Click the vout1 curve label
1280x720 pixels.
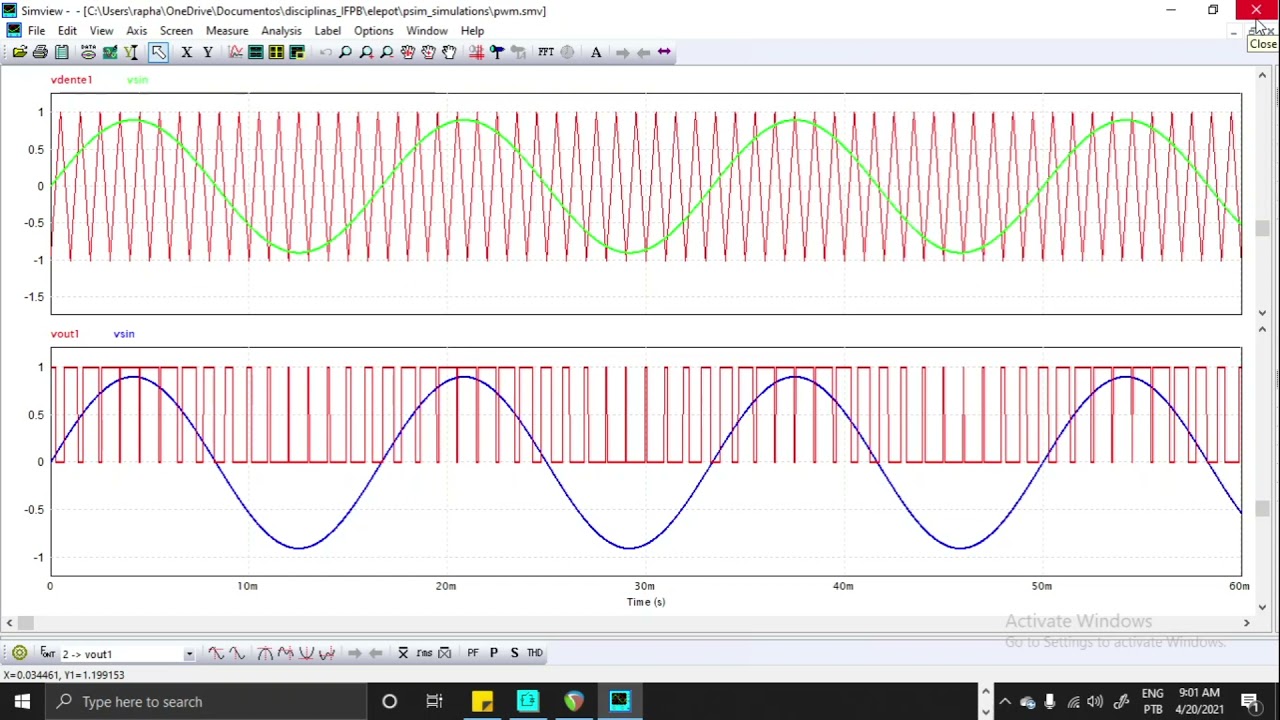point(64,333)
